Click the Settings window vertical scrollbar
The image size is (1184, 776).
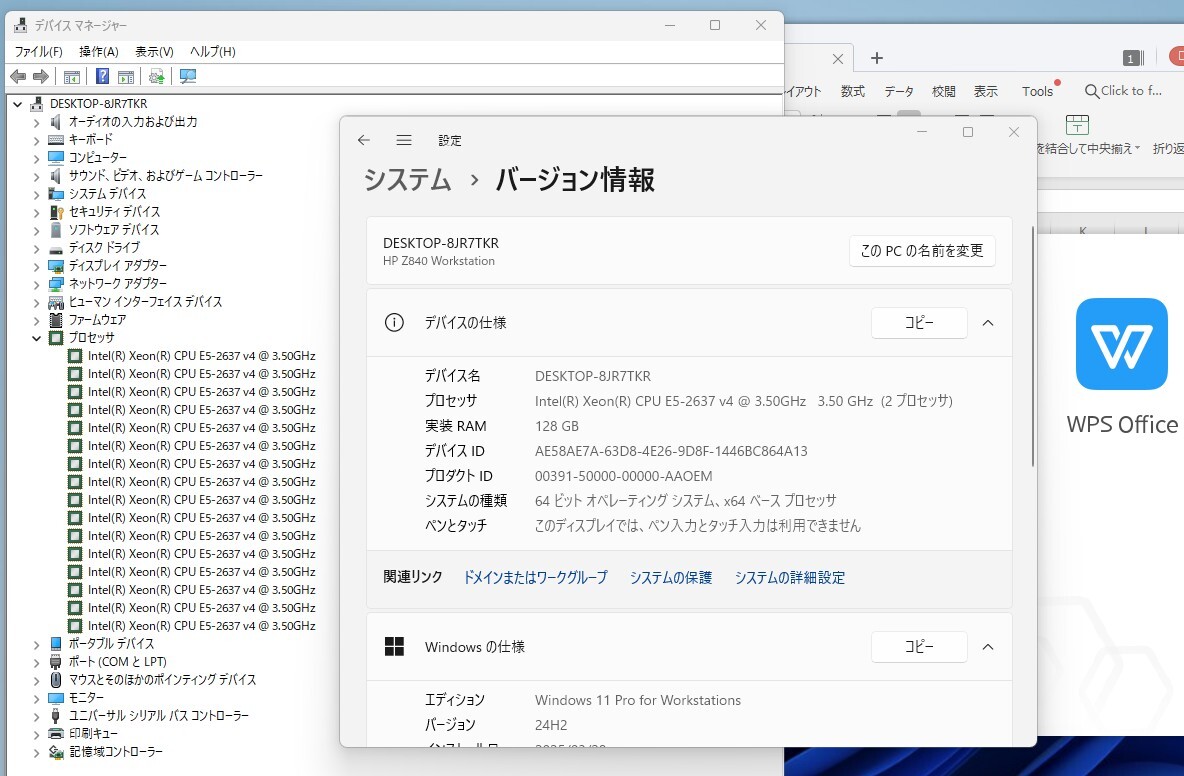[1033, 346]
